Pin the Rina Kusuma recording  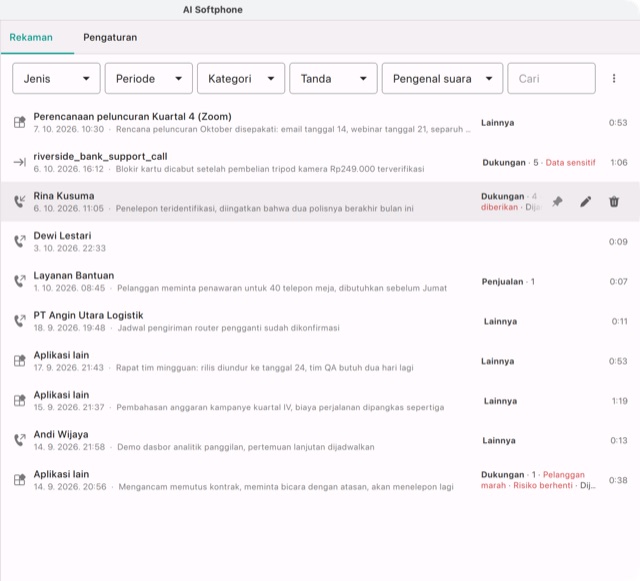tap(557, 201)
